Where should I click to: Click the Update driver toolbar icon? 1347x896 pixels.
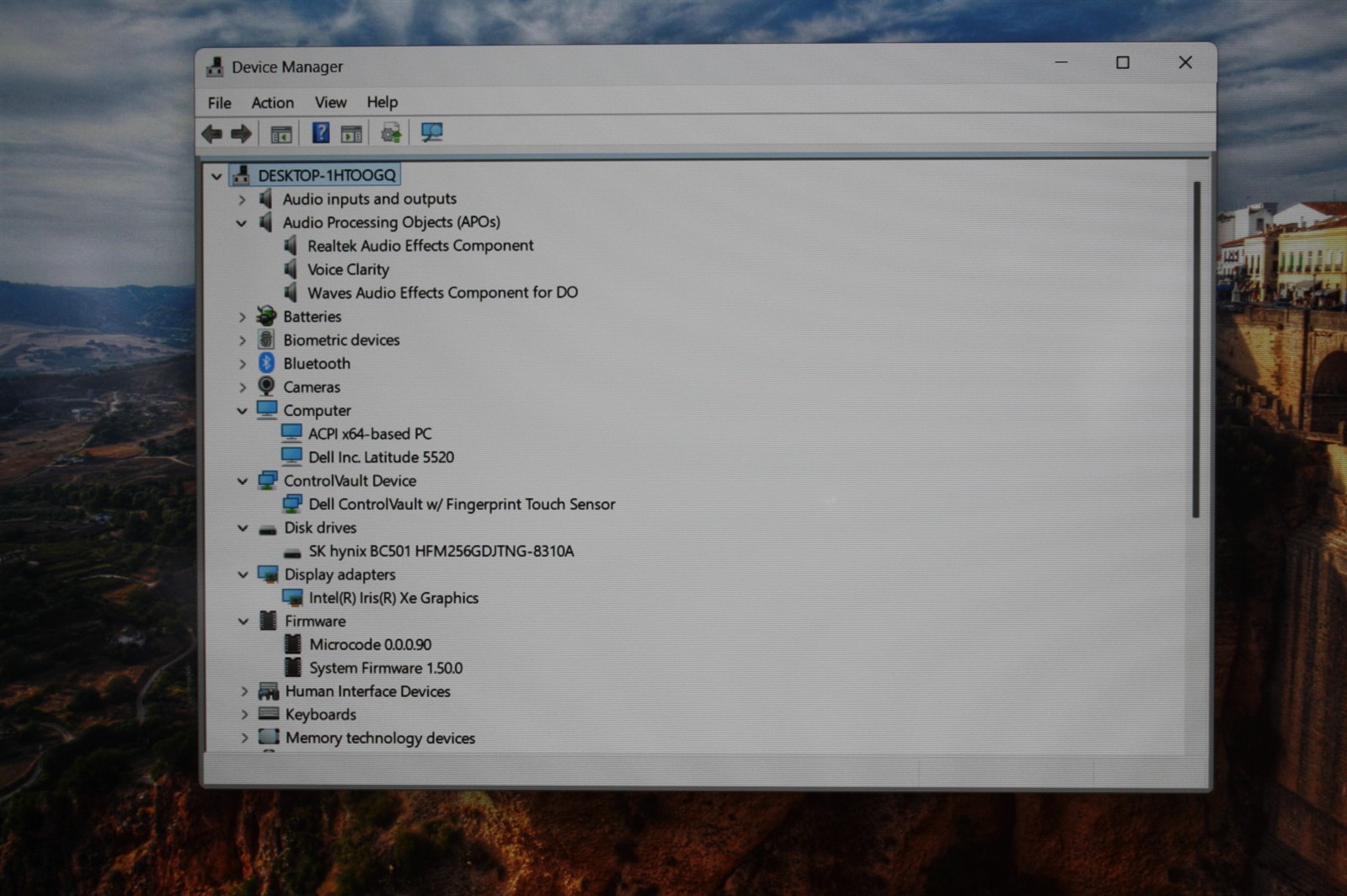[391, 132]
